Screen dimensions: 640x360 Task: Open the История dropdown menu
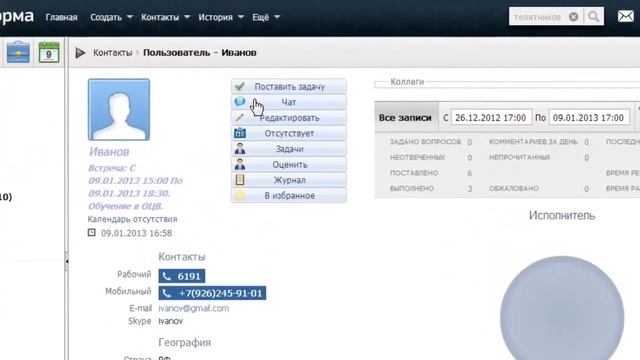(x=221, y=17)
